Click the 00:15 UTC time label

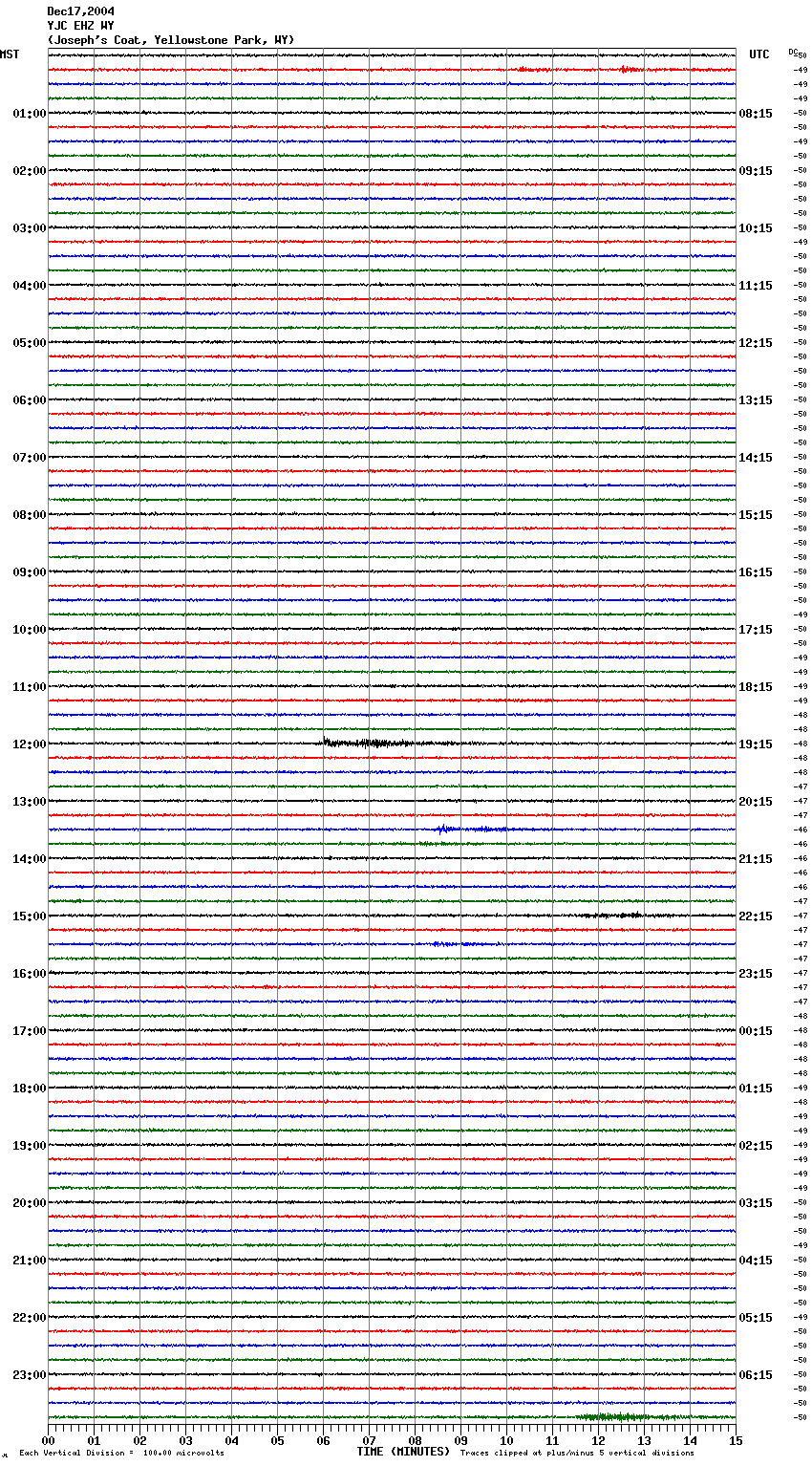coord(756,1031)
